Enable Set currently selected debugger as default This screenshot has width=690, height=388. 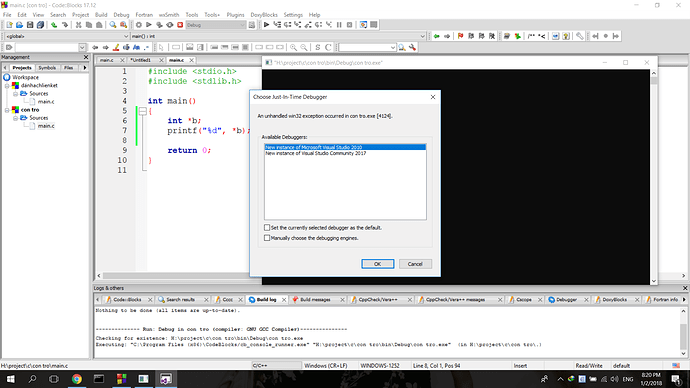point(267,227)
